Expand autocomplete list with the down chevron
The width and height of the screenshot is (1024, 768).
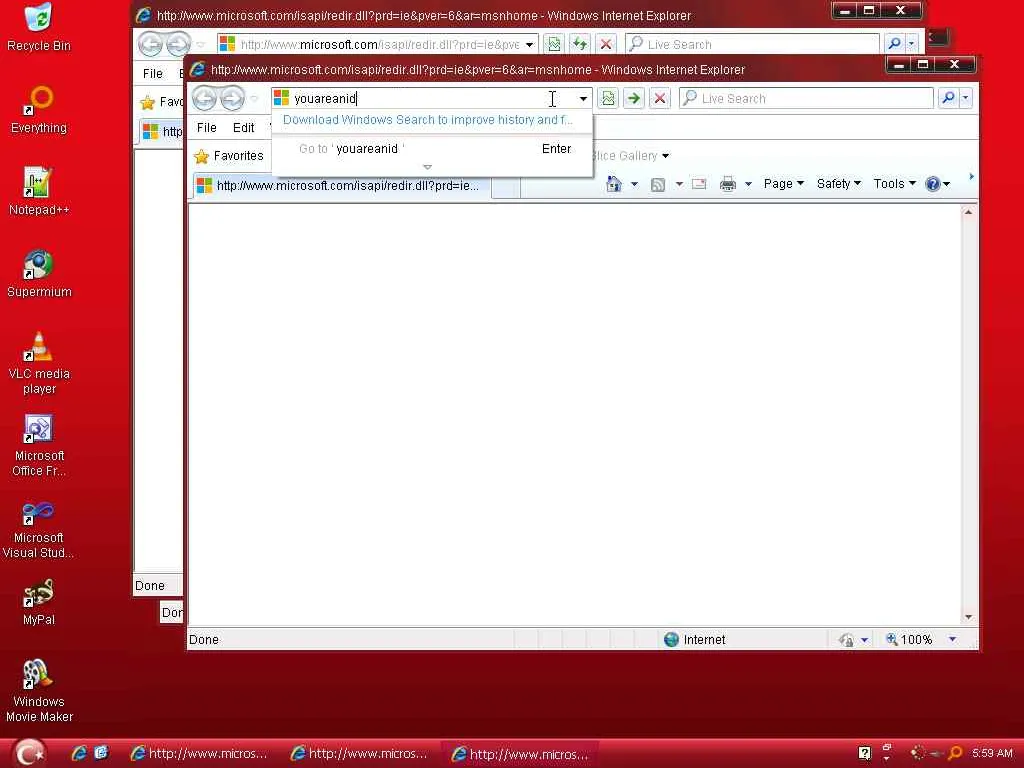point(428,167)
